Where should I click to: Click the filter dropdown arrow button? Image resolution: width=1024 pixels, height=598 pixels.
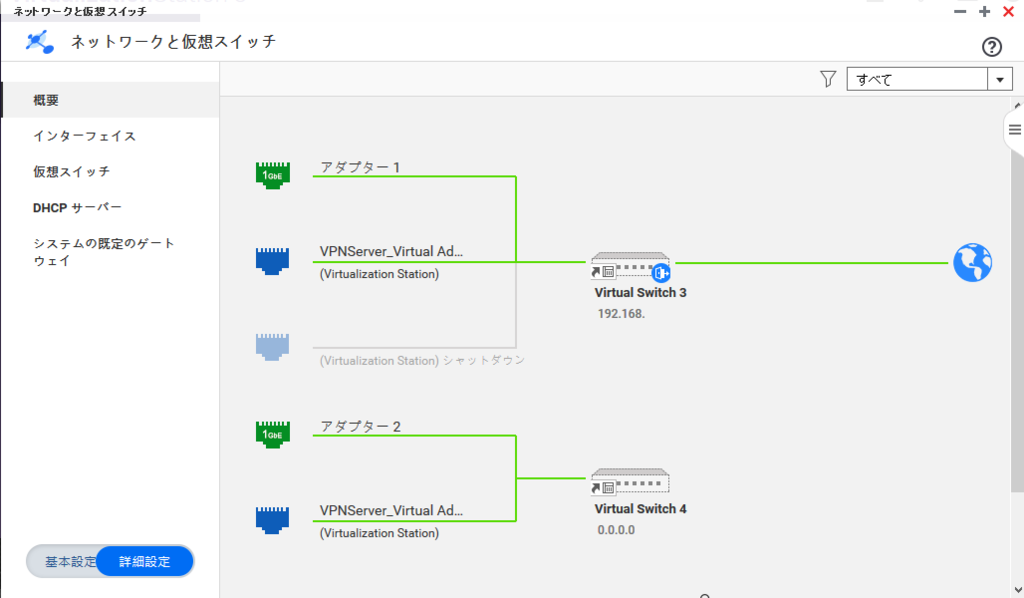coord(1000,79)
